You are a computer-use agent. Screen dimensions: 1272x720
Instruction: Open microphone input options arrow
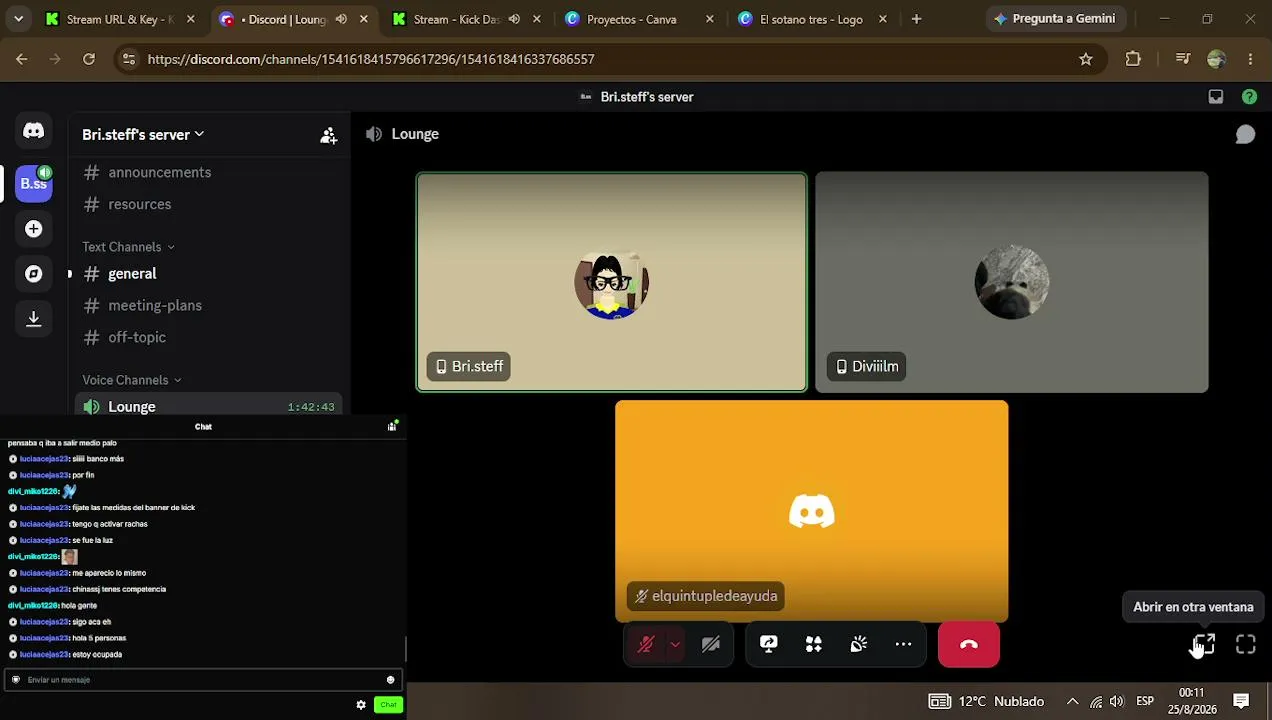click(x=676, y=645)
